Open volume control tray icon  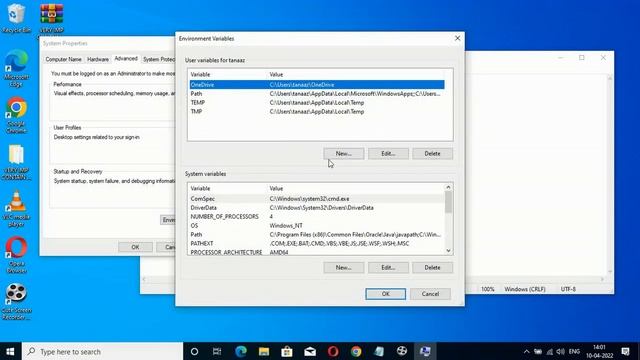[561, 351]
